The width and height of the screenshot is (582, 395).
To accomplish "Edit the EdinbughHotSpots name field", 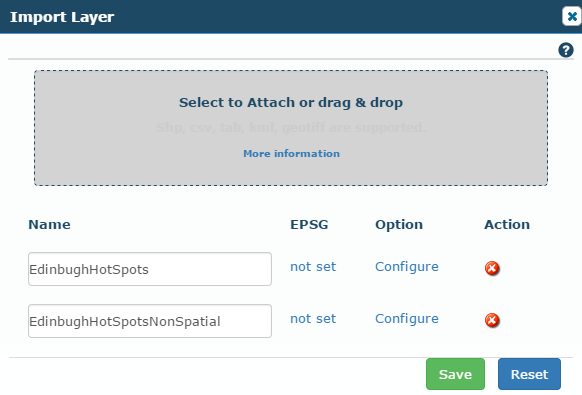I will coord(150,269).
